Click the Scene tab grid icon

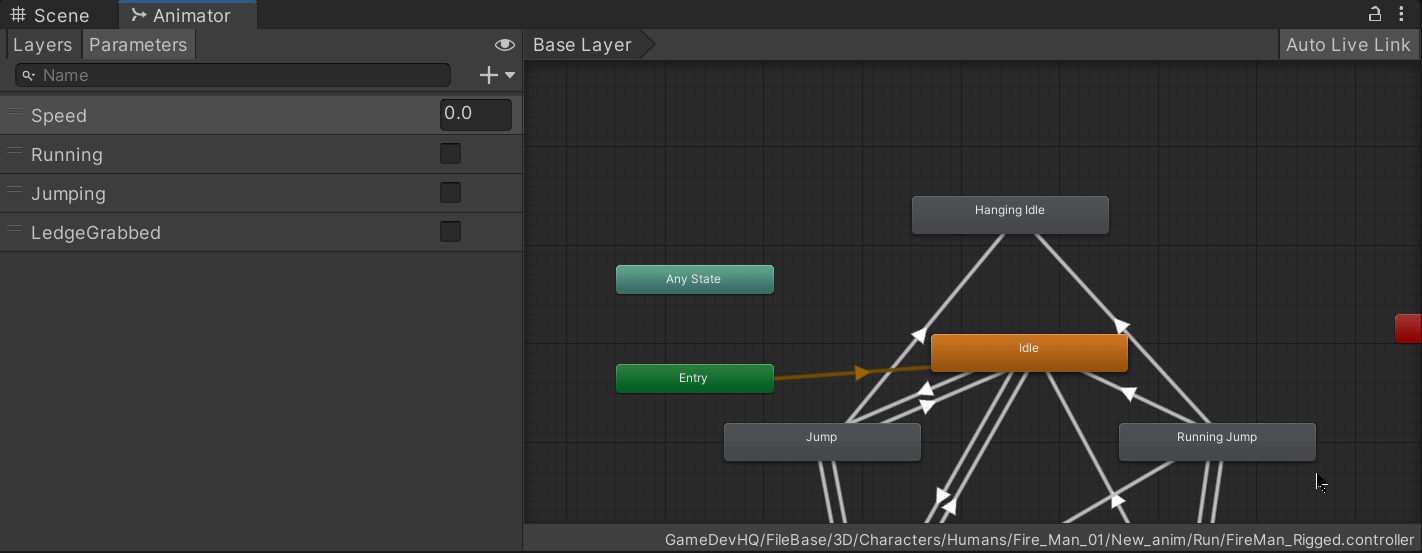18,15
